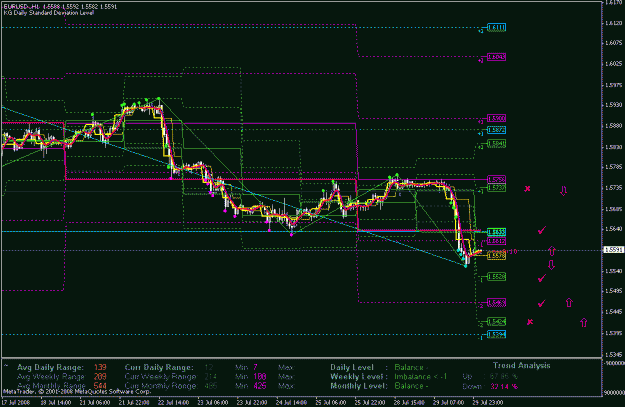625x407 pixels.
Task: Click the down arrow just below the current price line
Action: pos(551,265)
